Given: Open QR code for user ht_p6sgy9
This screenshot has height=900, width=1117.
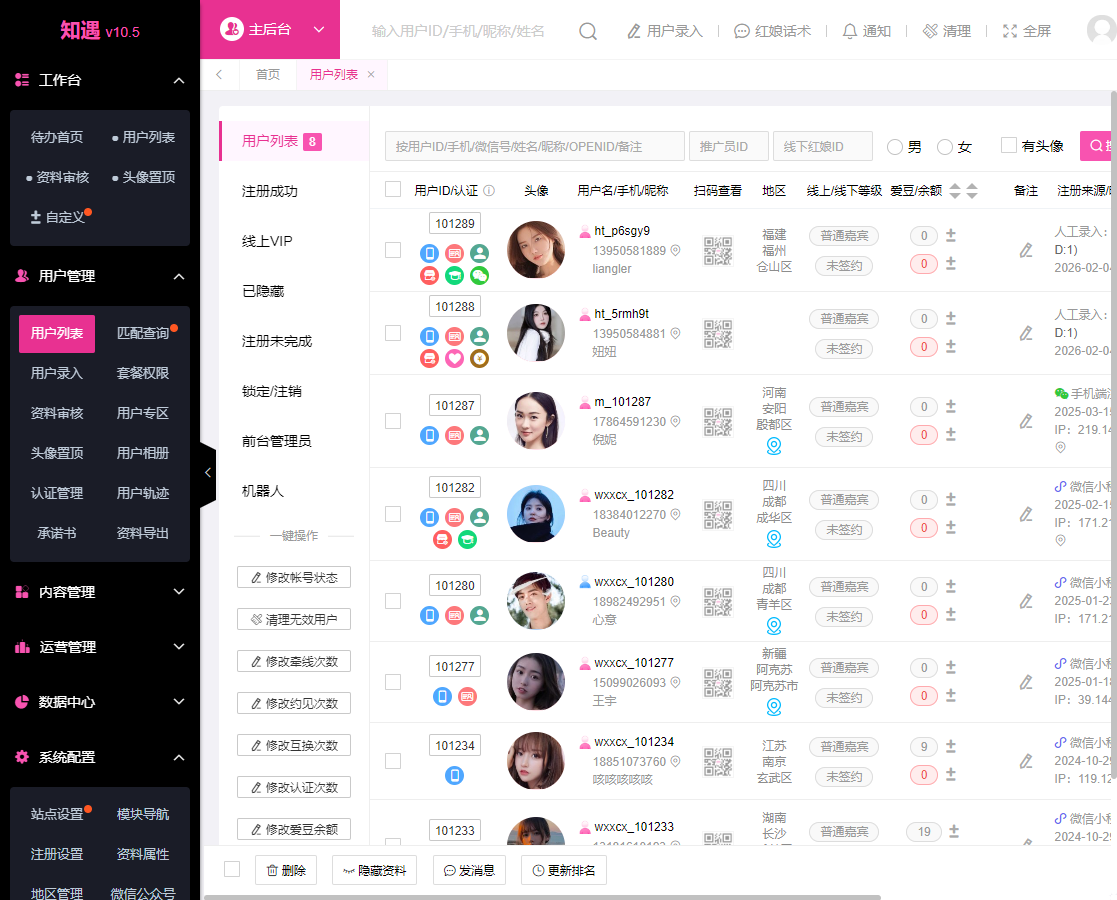Looking at the screenshot, I should [x=717, y=250].
